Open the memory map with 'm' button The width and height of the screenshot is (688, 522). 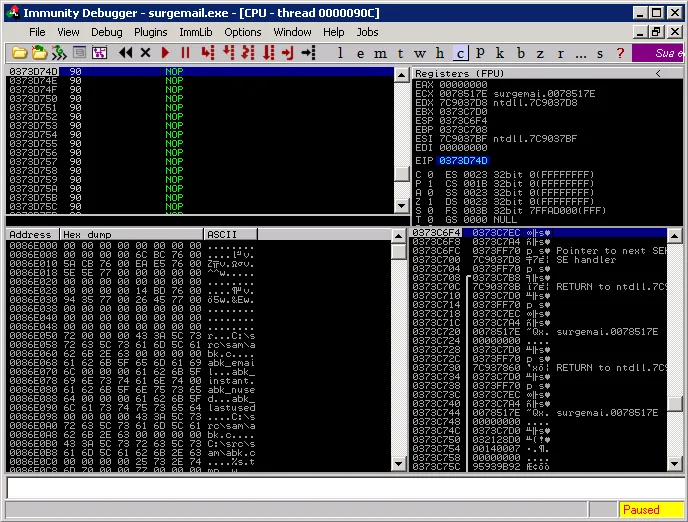pyautogui.click(x=381, y=52)
